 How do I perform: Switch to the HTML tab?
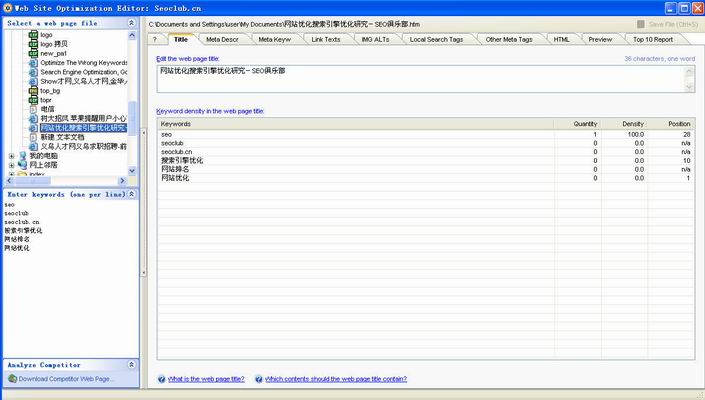[x=562, y=40]
